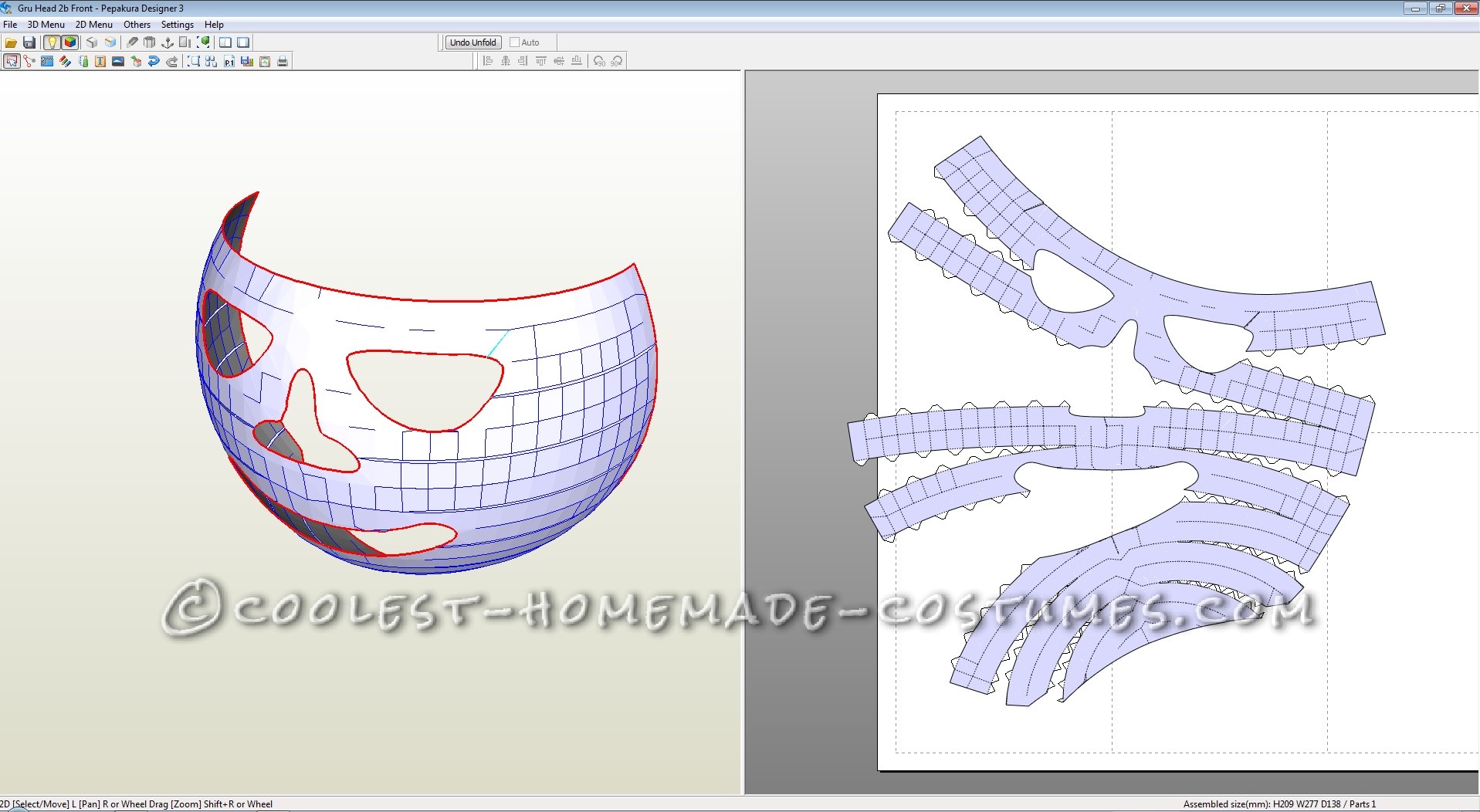
Task: Click the fit selection frame icon
Action: pos(194,61)
